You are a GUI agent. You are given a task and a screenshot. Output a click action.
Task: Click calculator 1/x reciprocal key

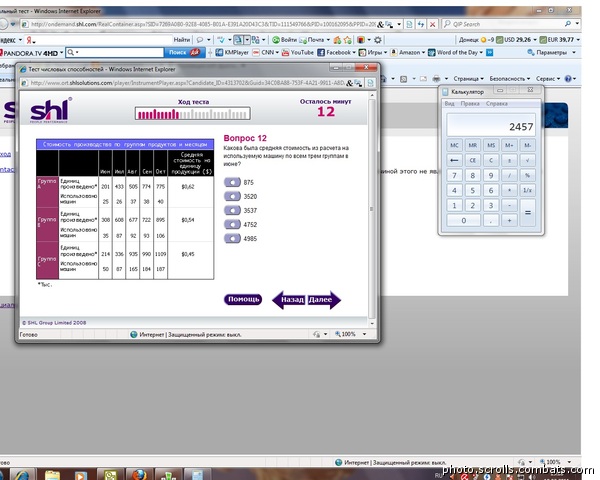[x=527, y=190]
